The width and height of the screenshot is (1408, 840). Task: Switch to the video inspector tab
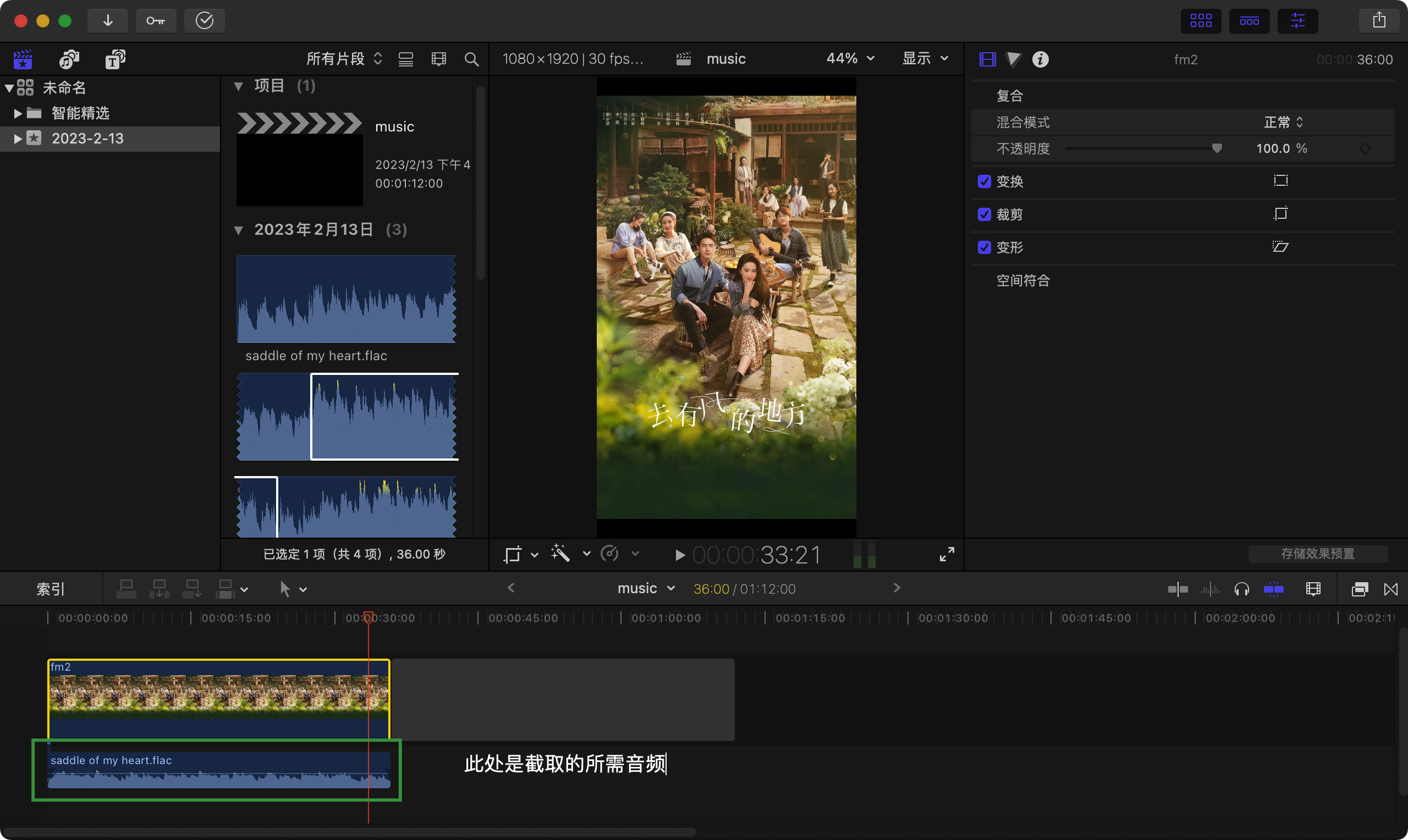pos(987,59)
